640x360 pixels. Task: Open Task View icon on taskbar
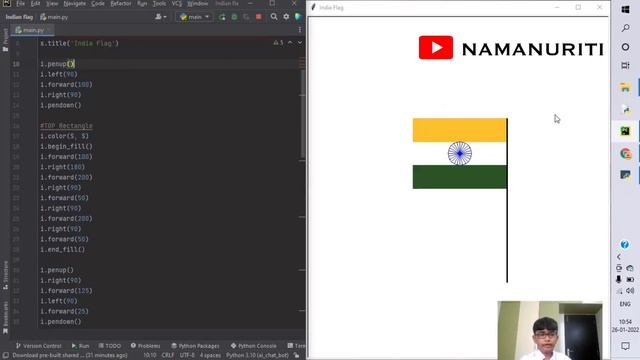pyautogui.click(x=625, y=65)
